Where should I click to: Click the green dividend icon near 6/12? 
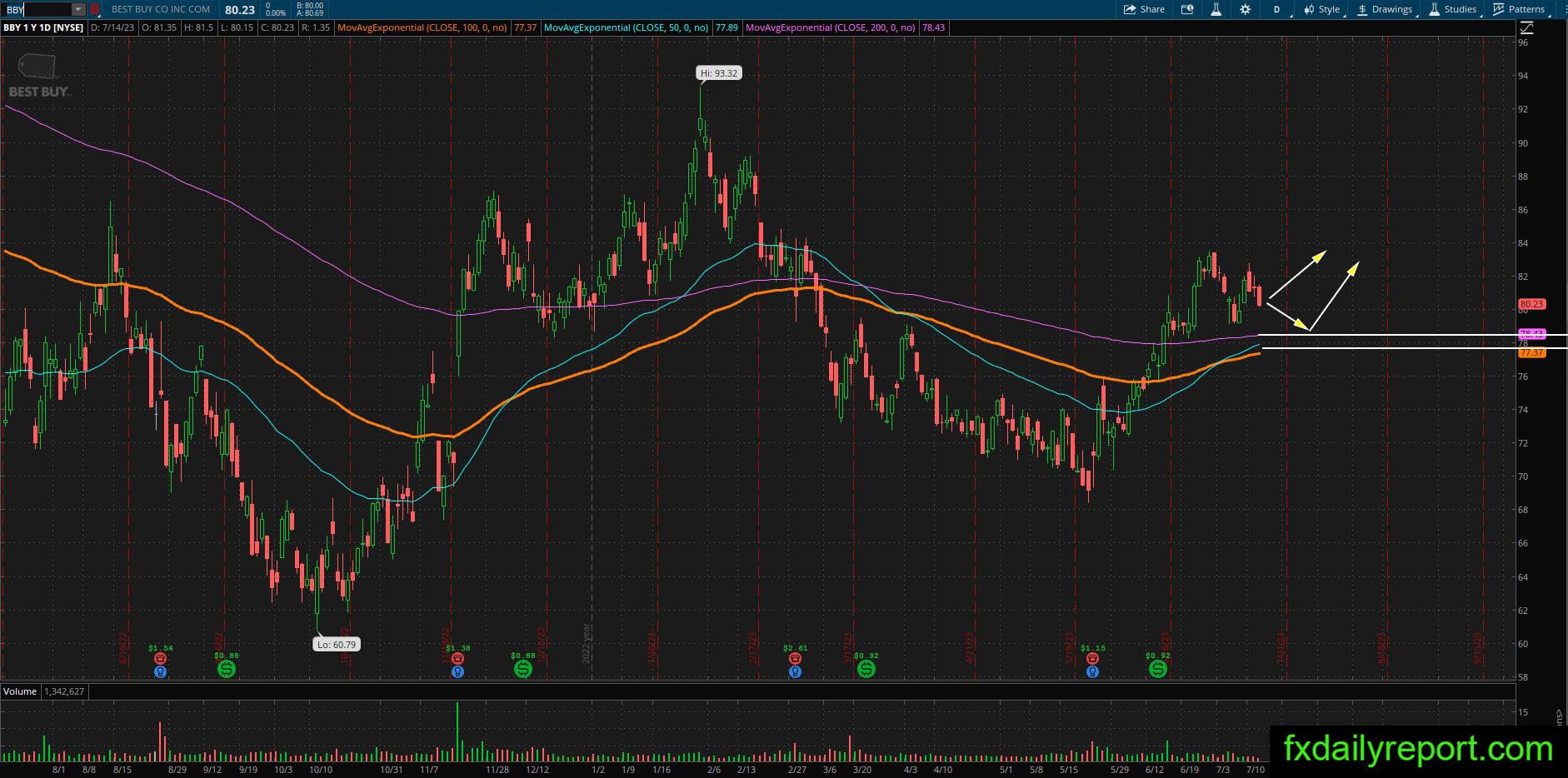coord(1158,668)
